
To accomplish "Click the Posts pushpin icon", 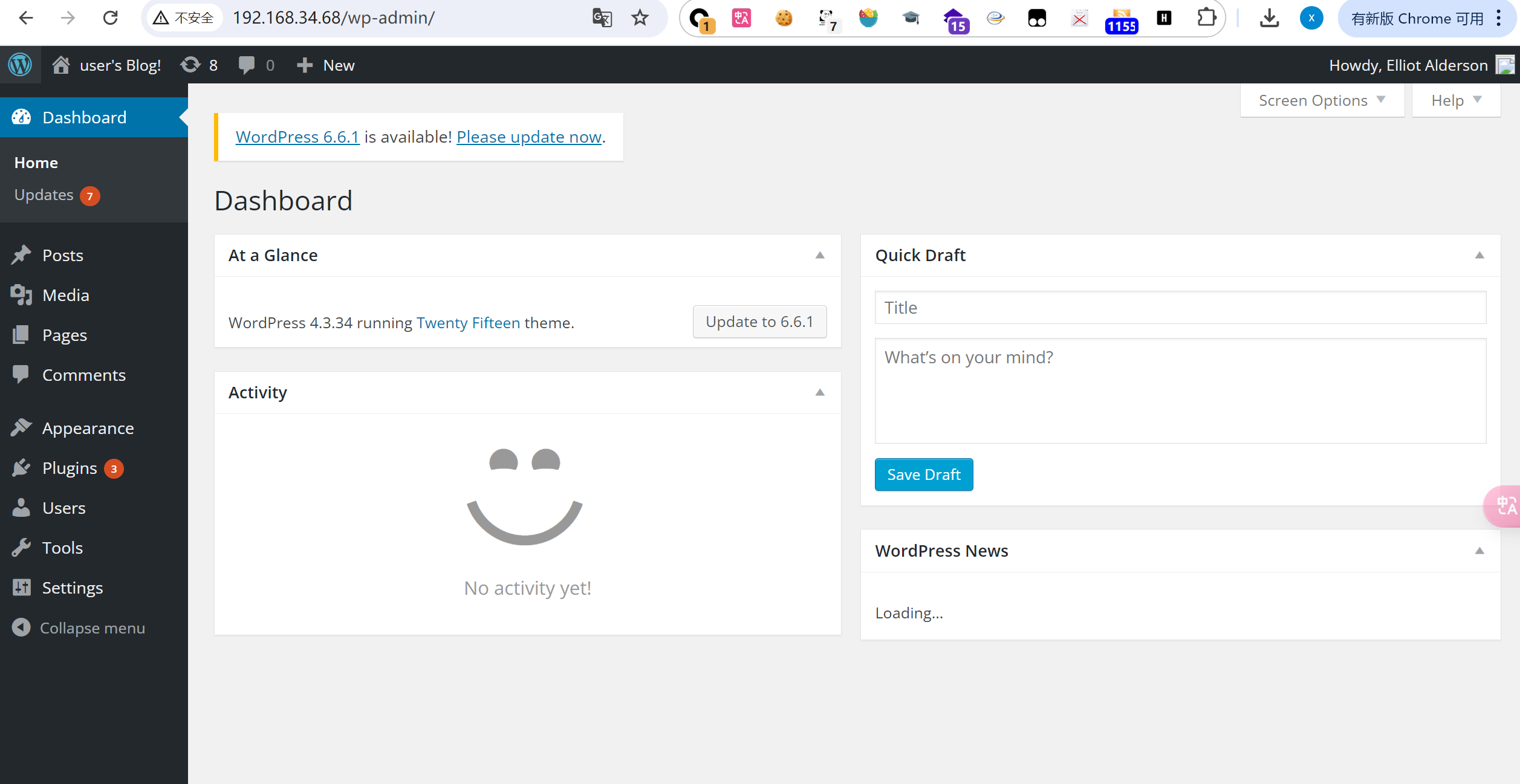I will 21,254.
